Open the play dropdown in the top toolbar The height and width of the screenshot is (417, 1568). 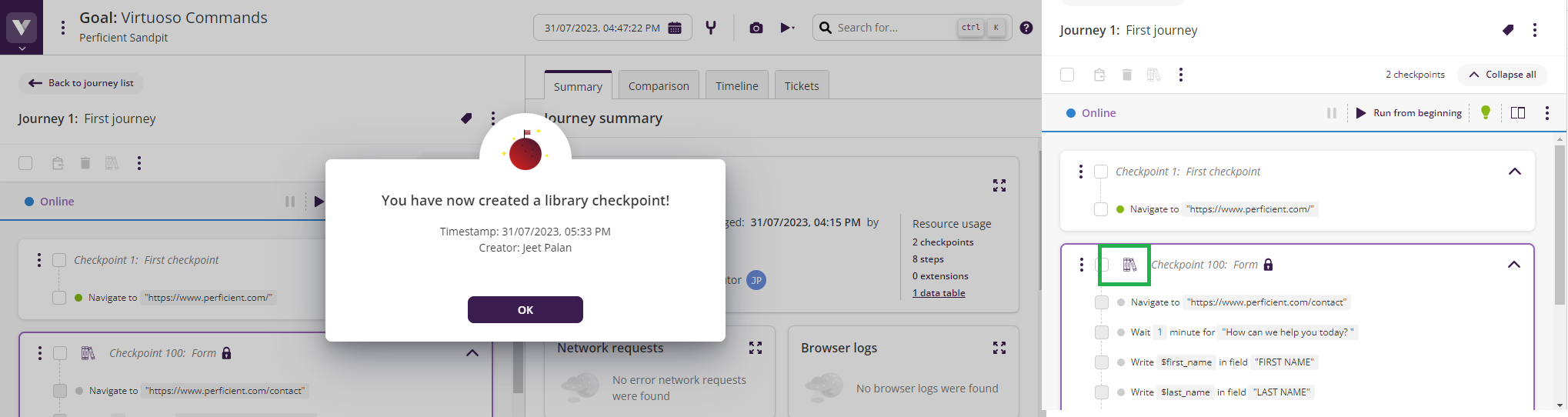pos(787,28)
